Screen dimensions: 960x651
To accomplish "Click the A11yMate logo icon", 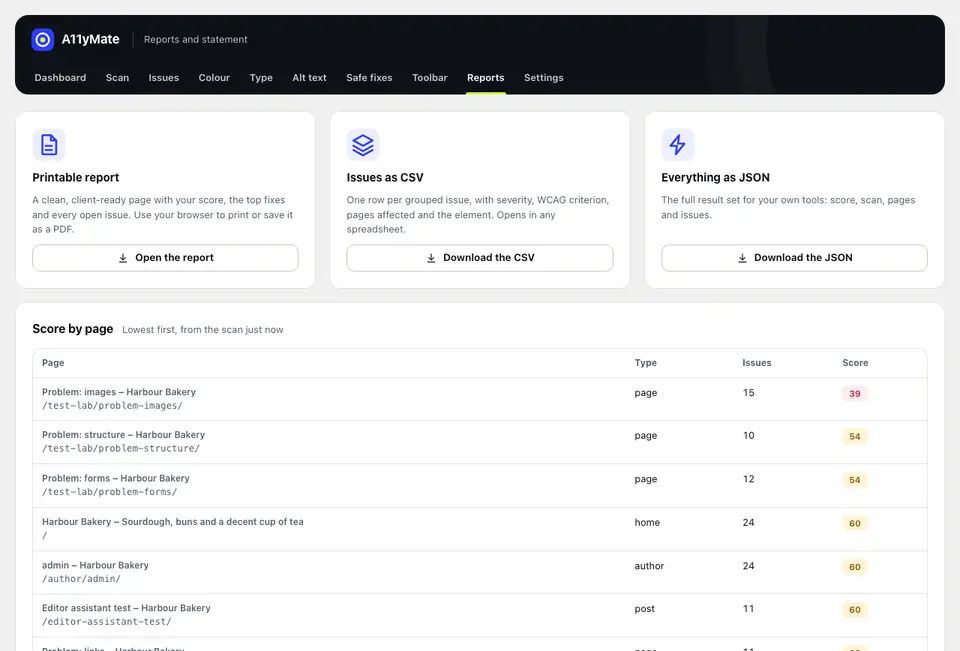I will point(43,40).
